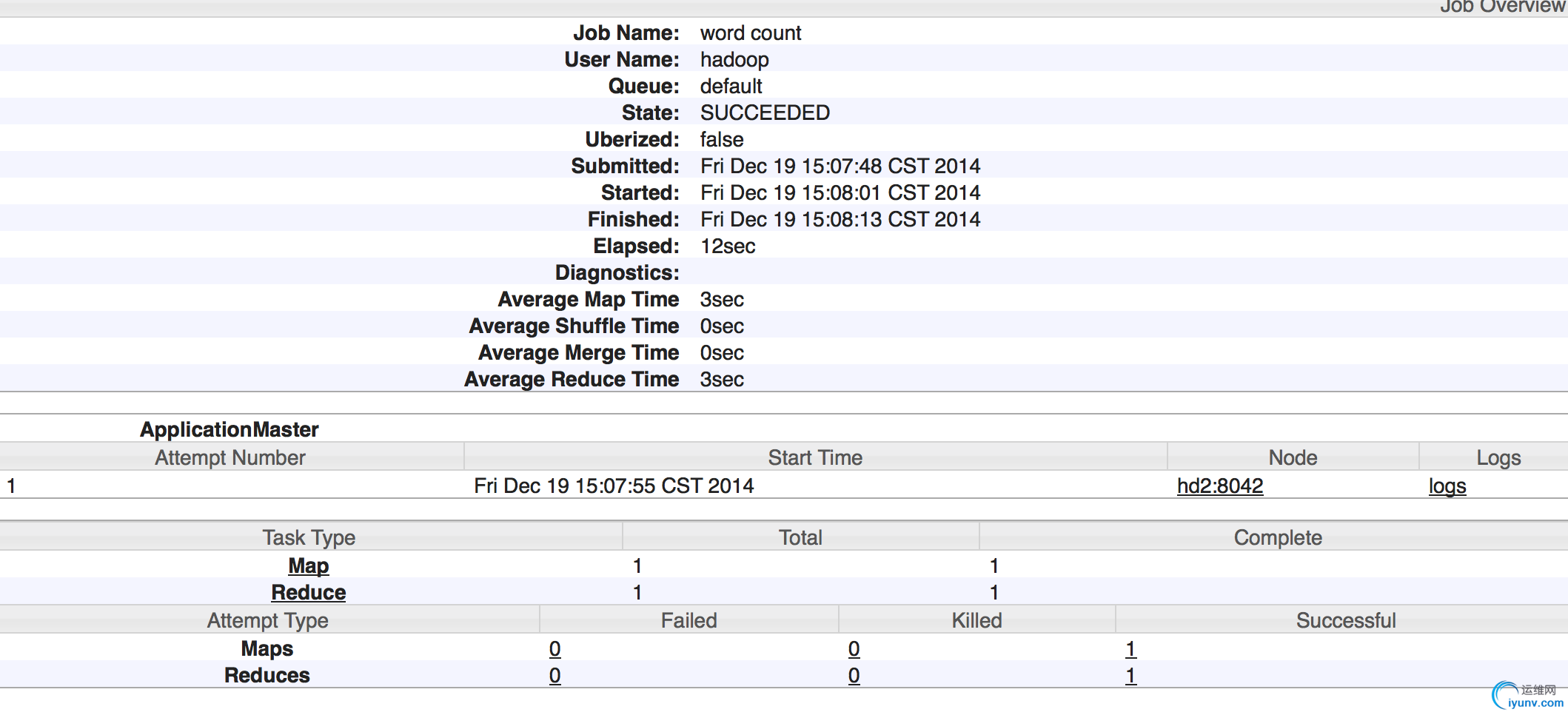Select the queue value 'default'
1568x715 pixels.
731,87
